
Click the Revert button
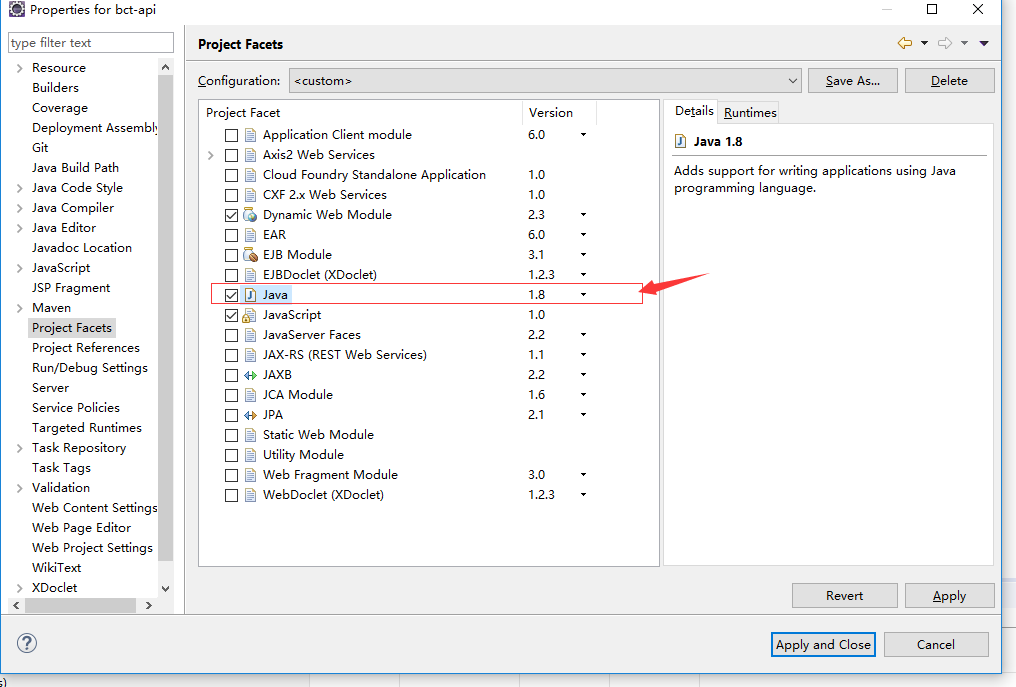tap(844, 596)
